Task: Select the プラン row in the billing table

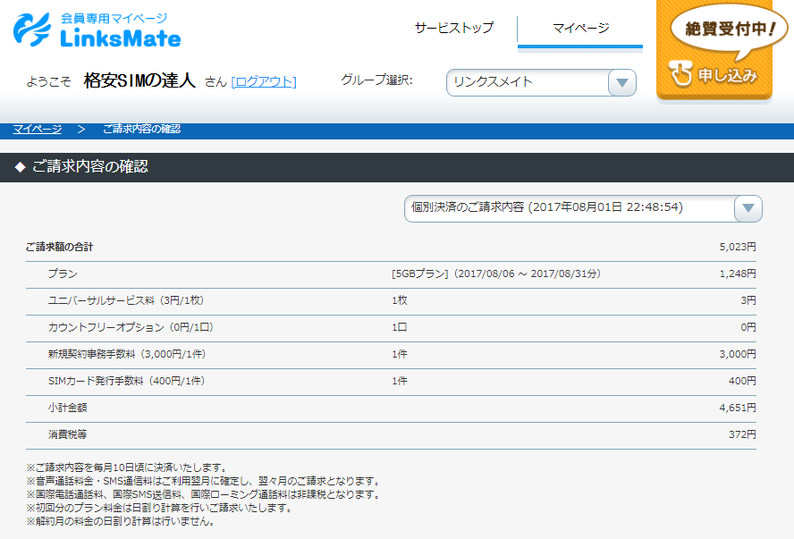Action: (x=62, y=273)
